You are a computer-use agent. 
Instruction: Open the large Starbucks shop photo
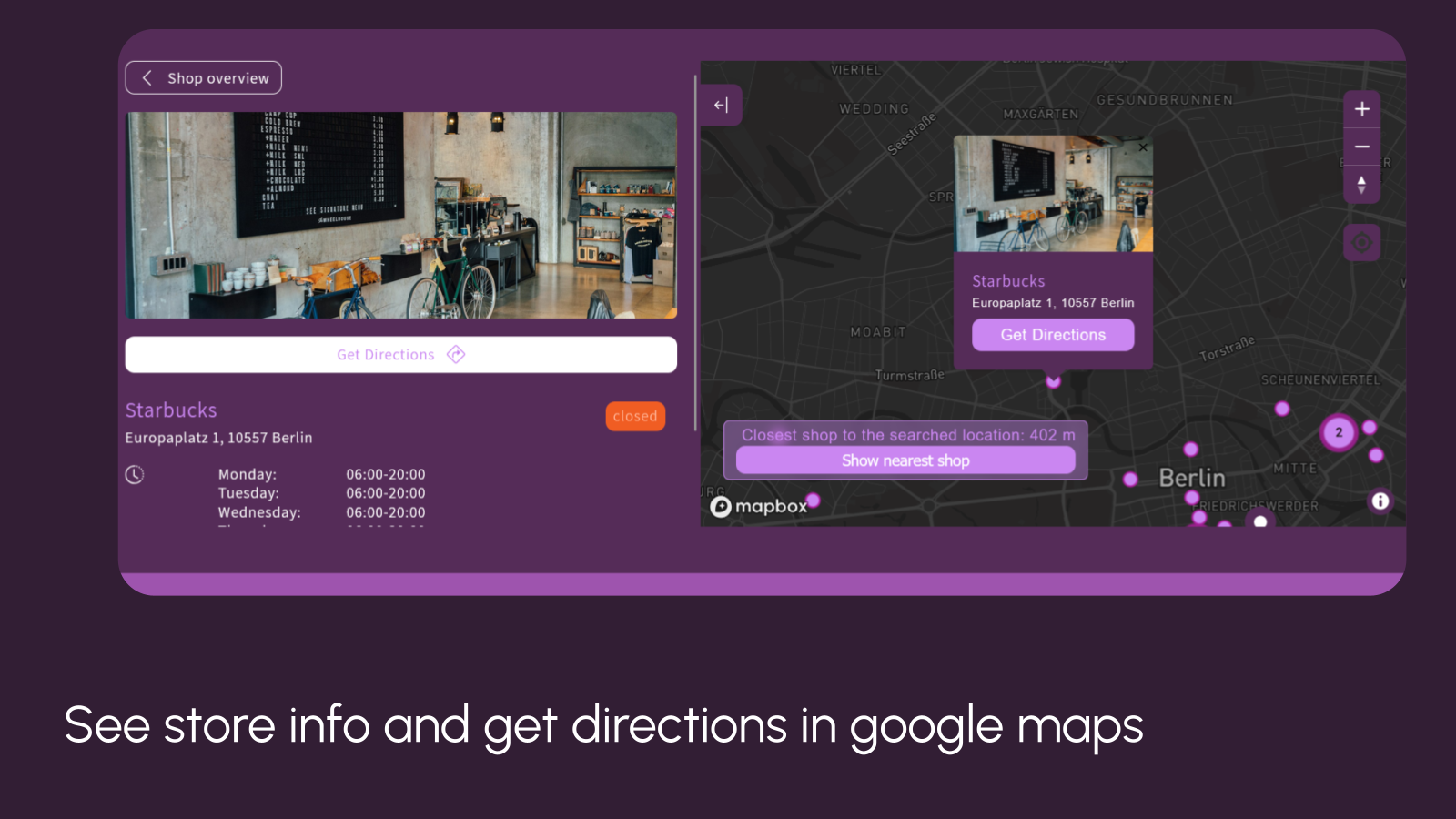coord(401,216)
